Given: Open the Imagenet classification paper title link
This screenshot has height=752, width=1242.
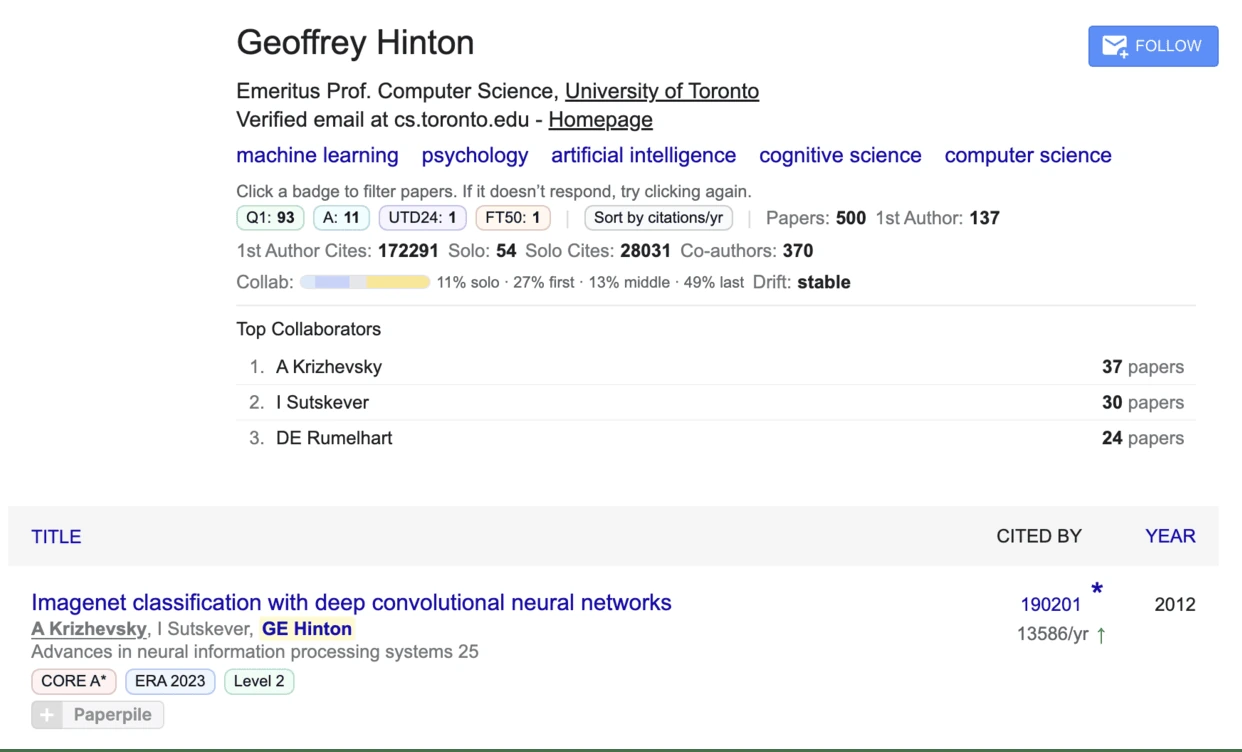Looking at the screenshot, I should [351, 602].
